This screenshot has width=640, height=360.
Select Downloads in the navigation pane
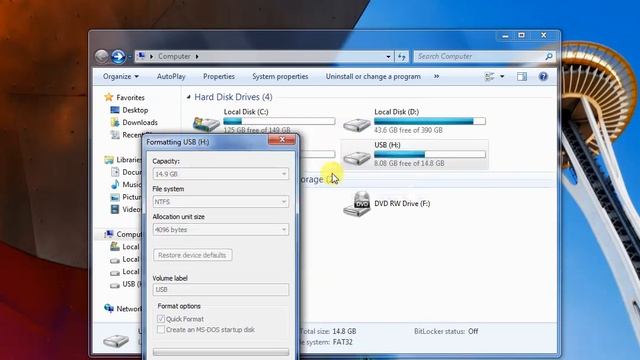click(x=140, y=122)
